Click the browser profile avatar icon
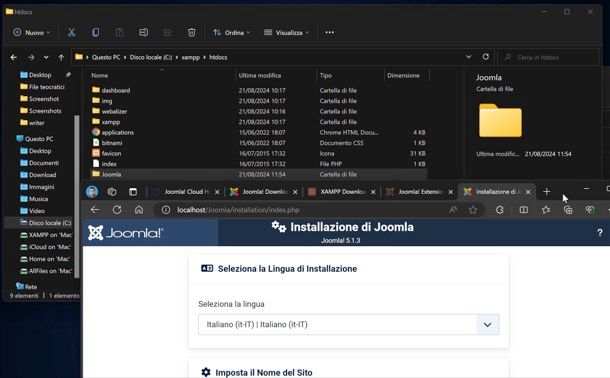 tap(92, 192)
